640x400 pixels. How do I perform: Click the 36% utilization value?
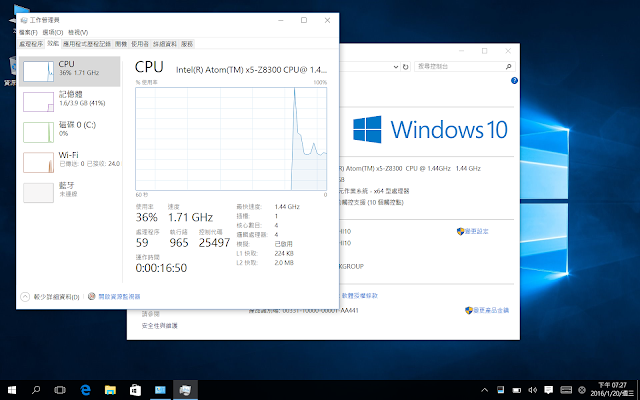click(147, 217)
